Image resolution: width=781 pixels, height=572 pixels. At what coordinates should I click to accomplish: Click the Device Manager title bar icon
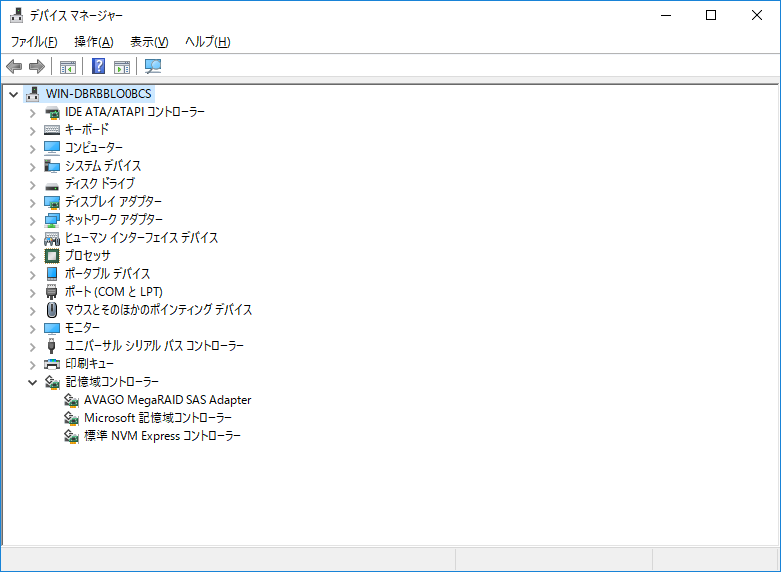click(x=16, y=15)
